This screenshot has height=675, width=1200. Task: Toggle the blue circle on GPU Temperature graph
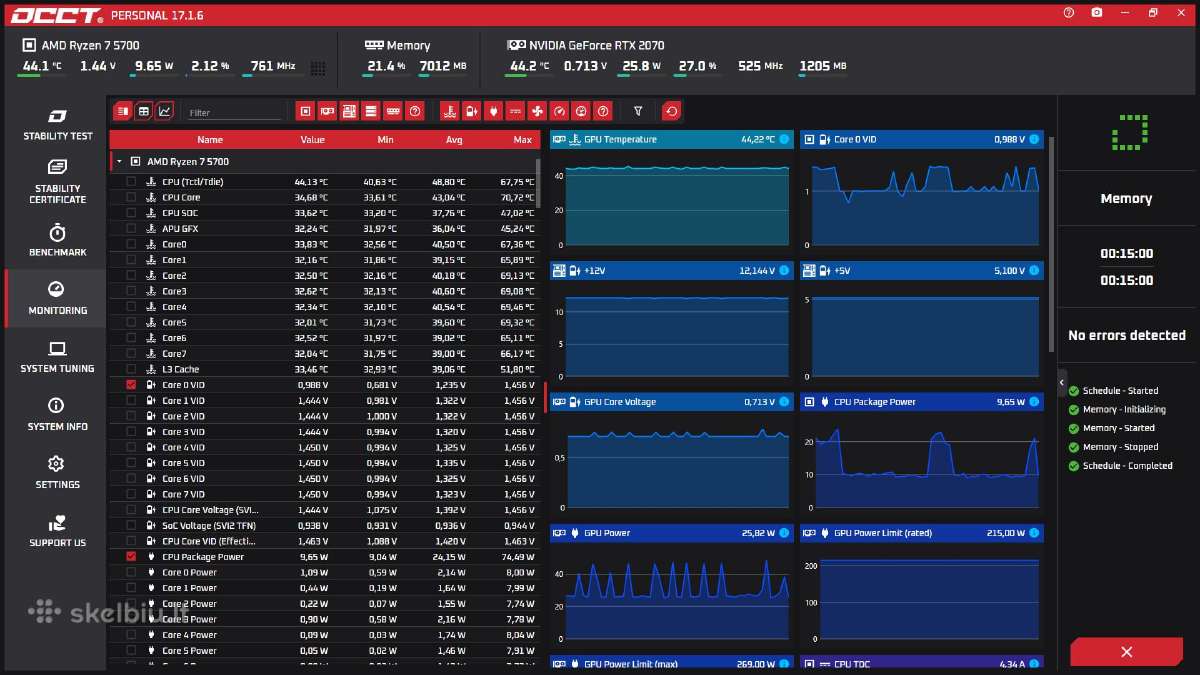(x=784, y=139)
